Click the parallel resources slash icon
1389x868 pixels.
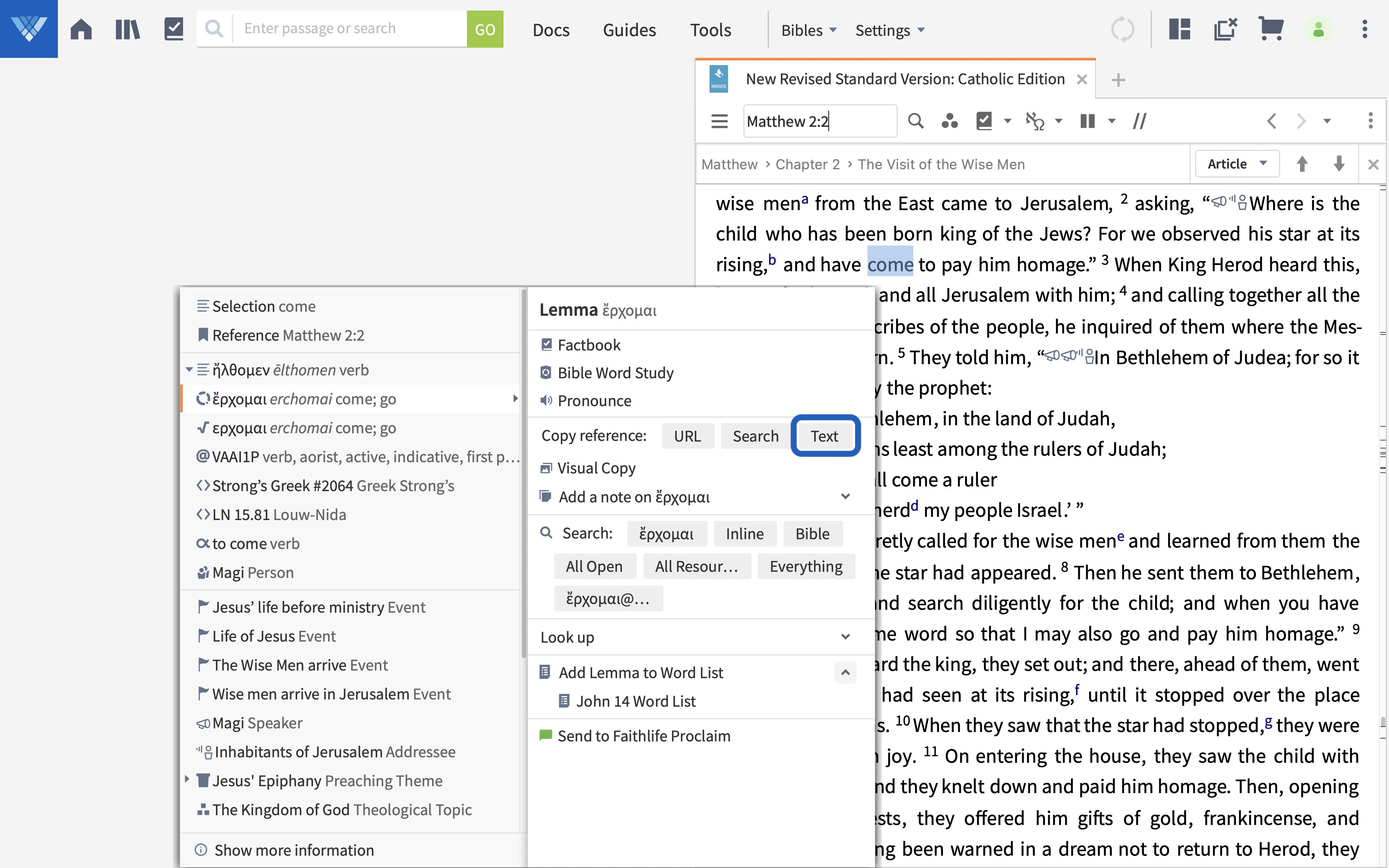coord(1139,121)
